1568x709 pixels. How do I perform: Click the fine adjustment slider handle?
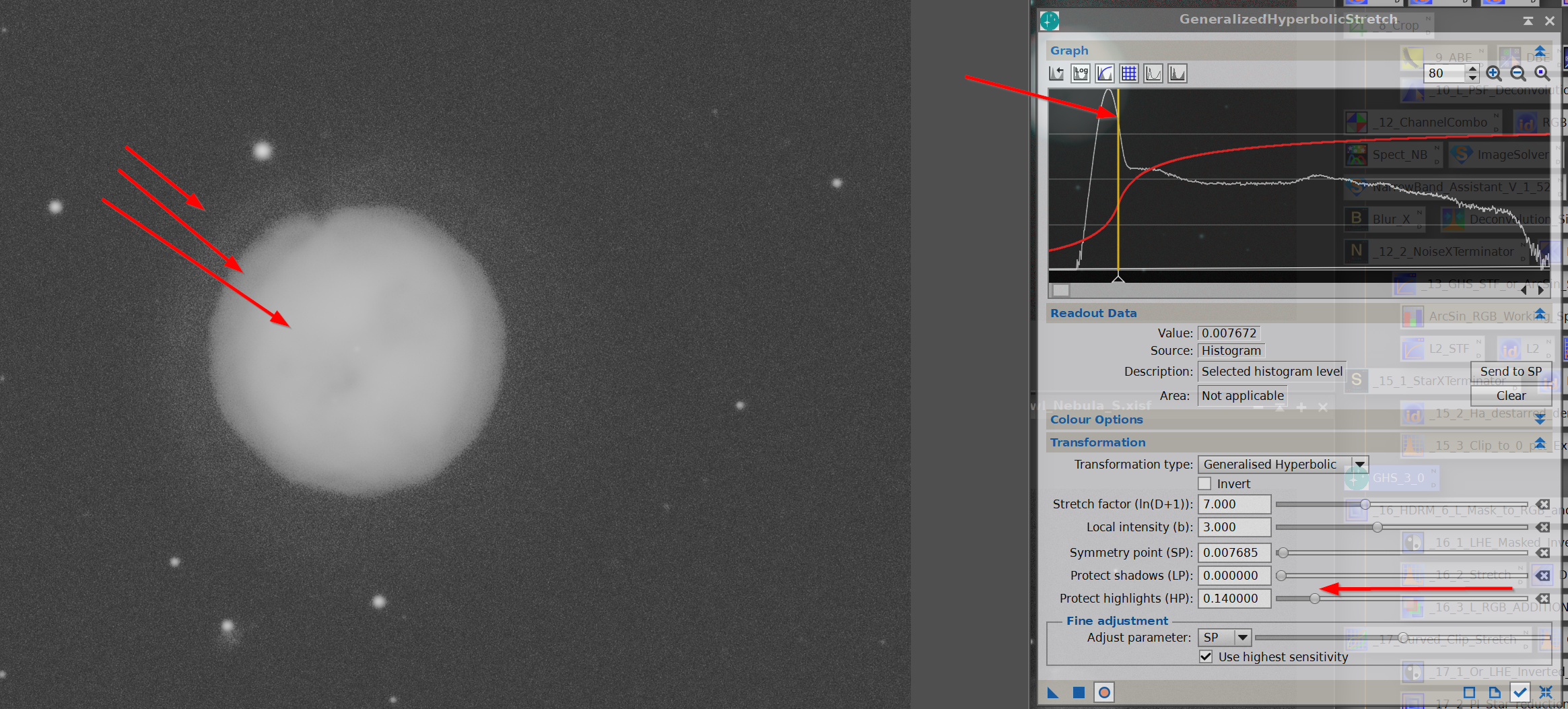(1403, 638)
